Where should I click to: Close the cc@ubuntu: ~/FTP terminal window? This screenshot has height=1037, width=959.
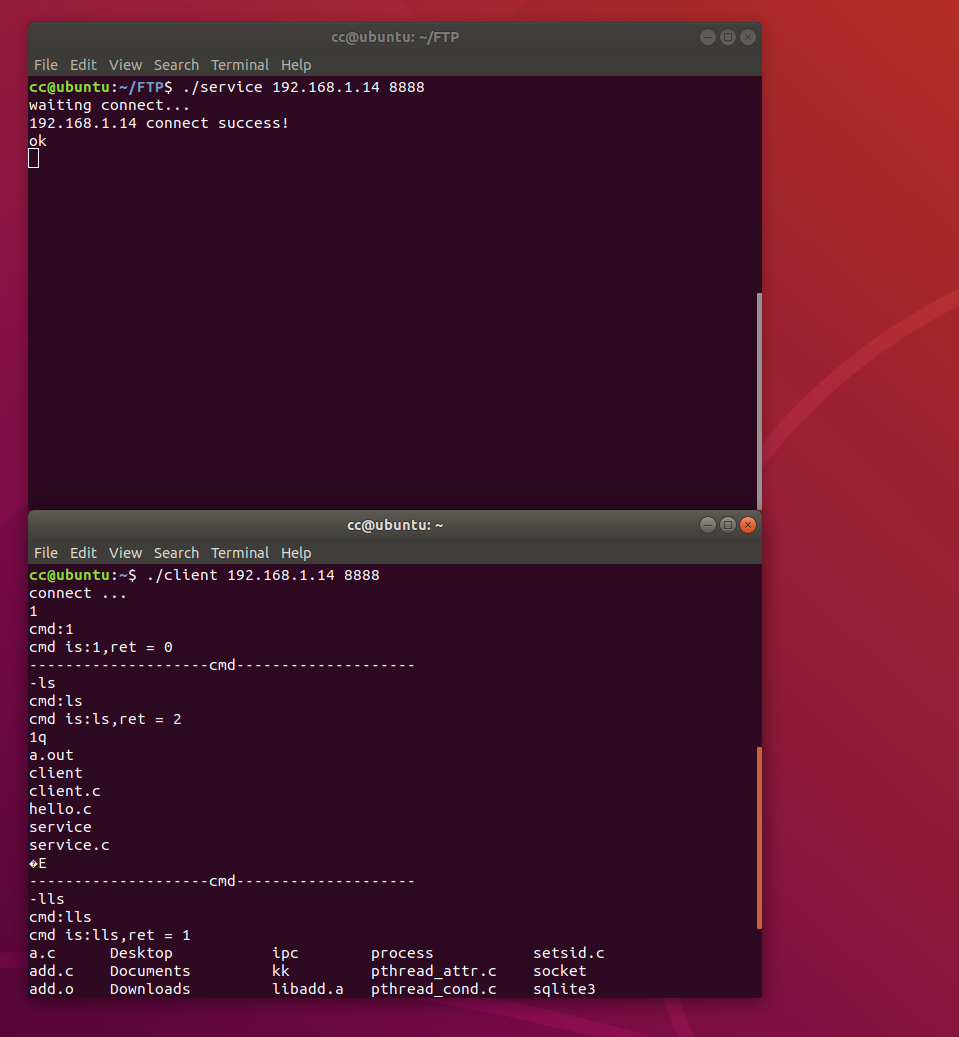748,37
